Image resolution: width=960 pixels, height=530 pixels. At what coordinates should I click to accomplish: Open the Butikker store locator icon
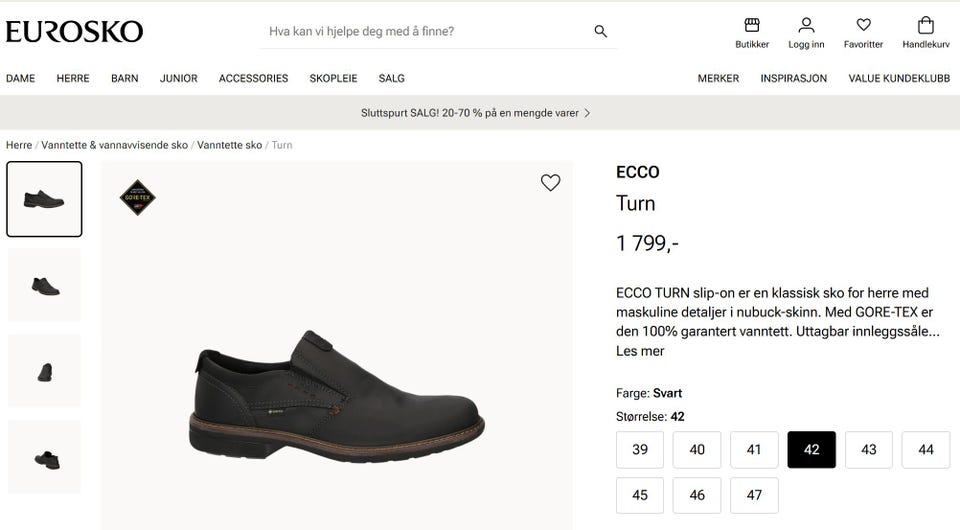tap(752, 26)
